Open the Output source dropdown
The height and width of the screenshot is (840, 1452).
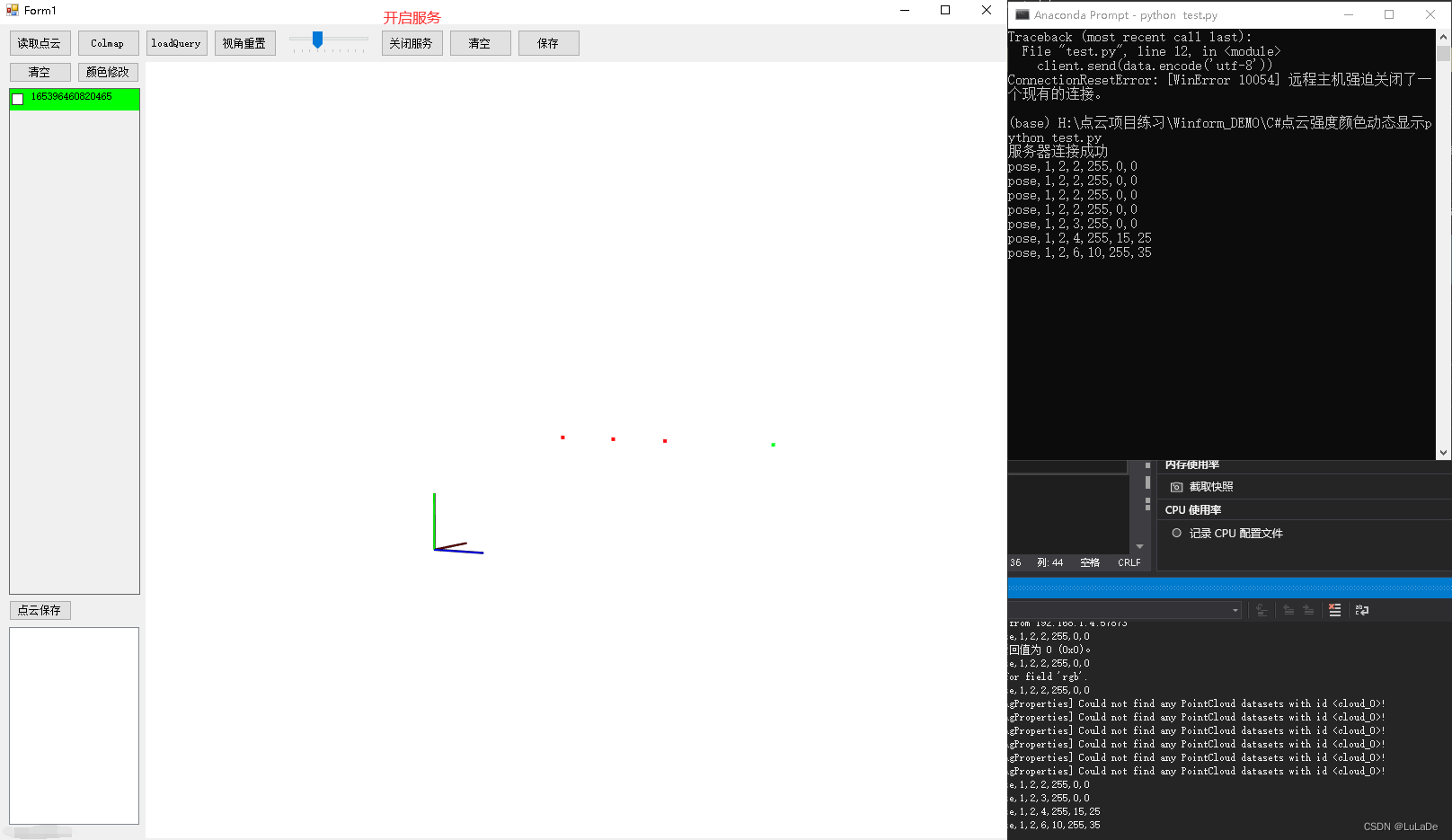[x=1235, y=611]
